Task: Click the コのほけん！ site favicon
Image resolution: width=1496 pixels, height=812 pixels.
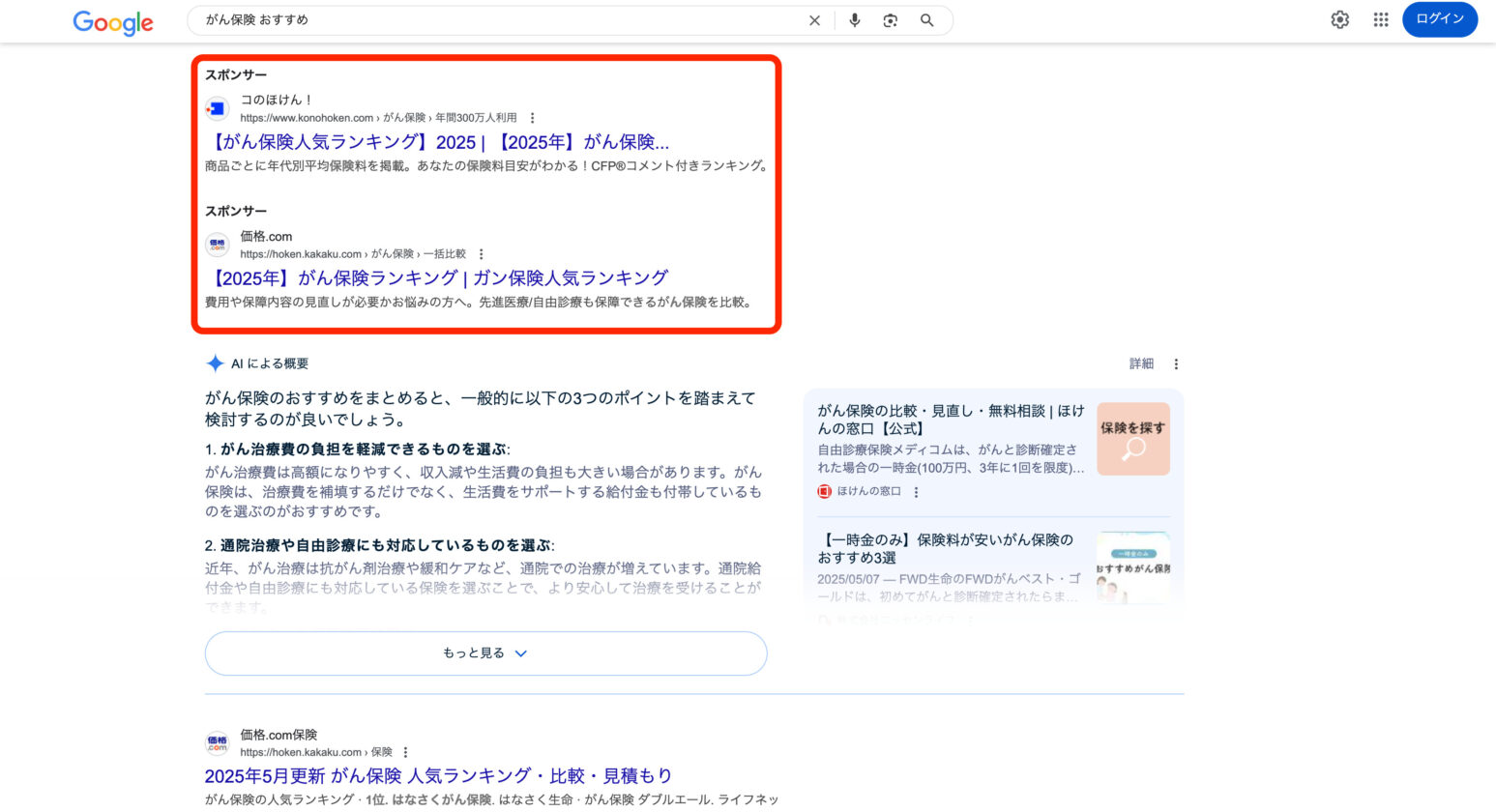Action: click(217, 108)
